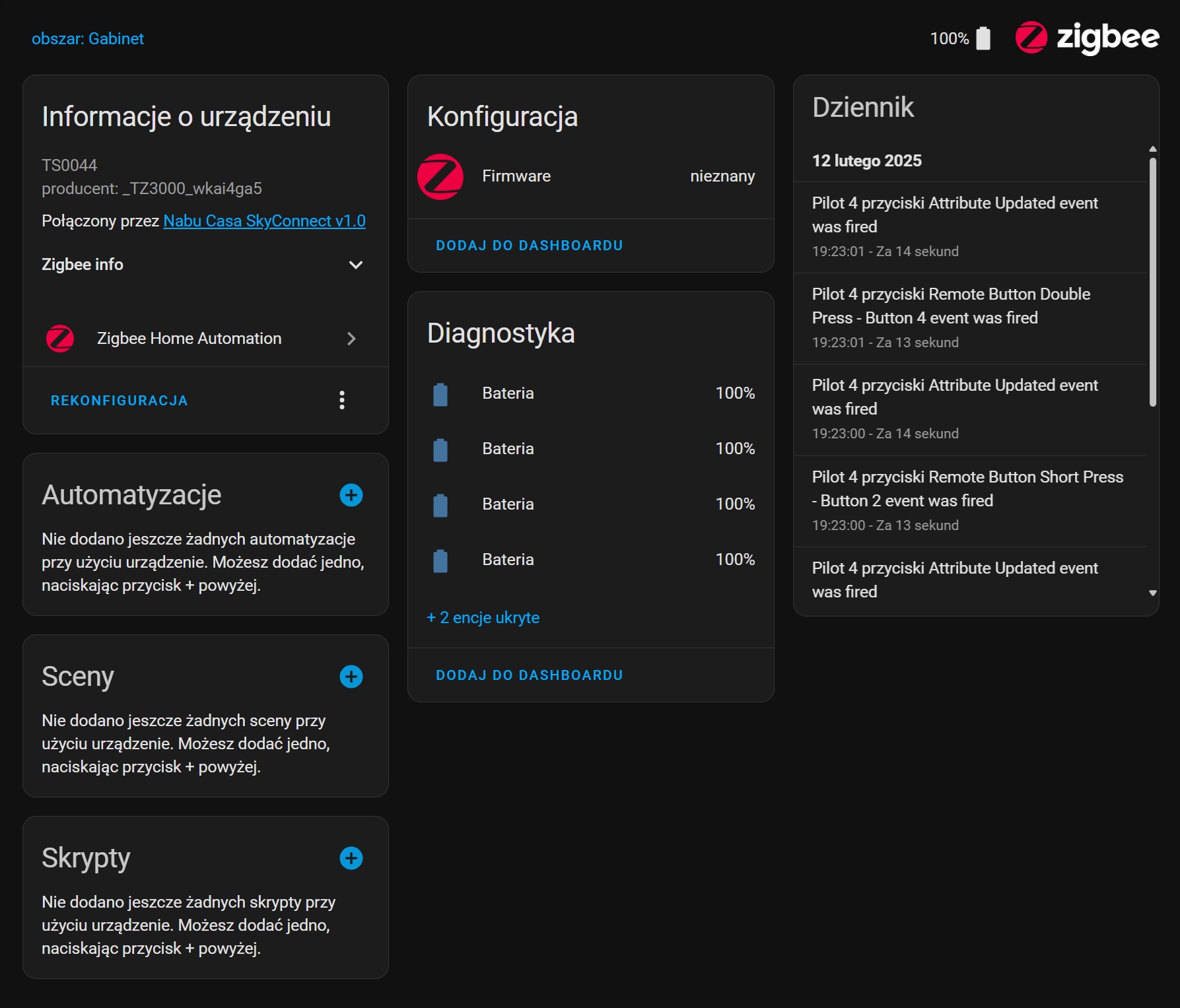Viewport: 1180px width, 1008px height.
Task: Click Dodaj do dashboardu under Diagnostyka
Action: pyautogui.click(x=529, y=675)
